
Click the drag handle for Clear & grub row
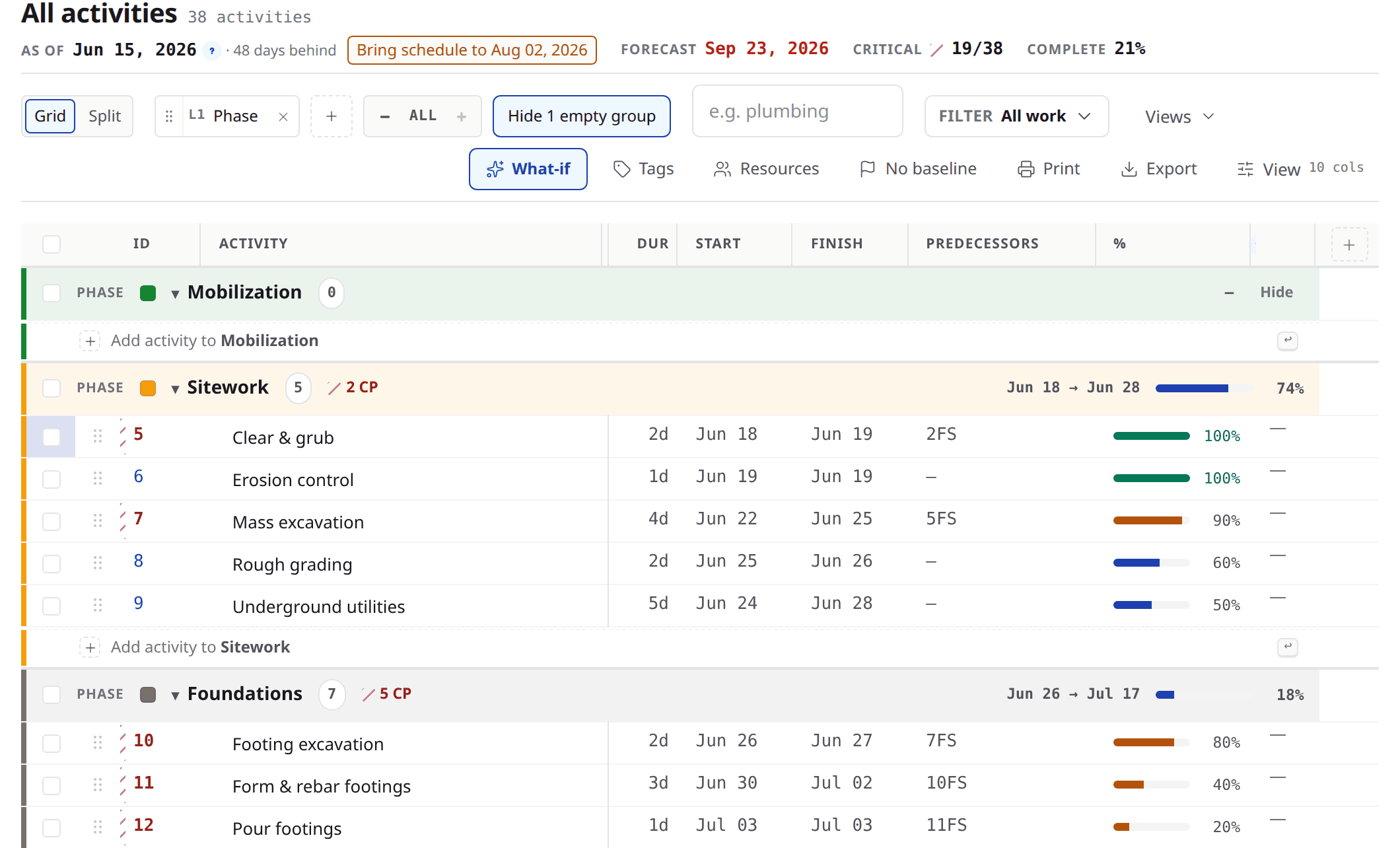(x=98, y=436)
